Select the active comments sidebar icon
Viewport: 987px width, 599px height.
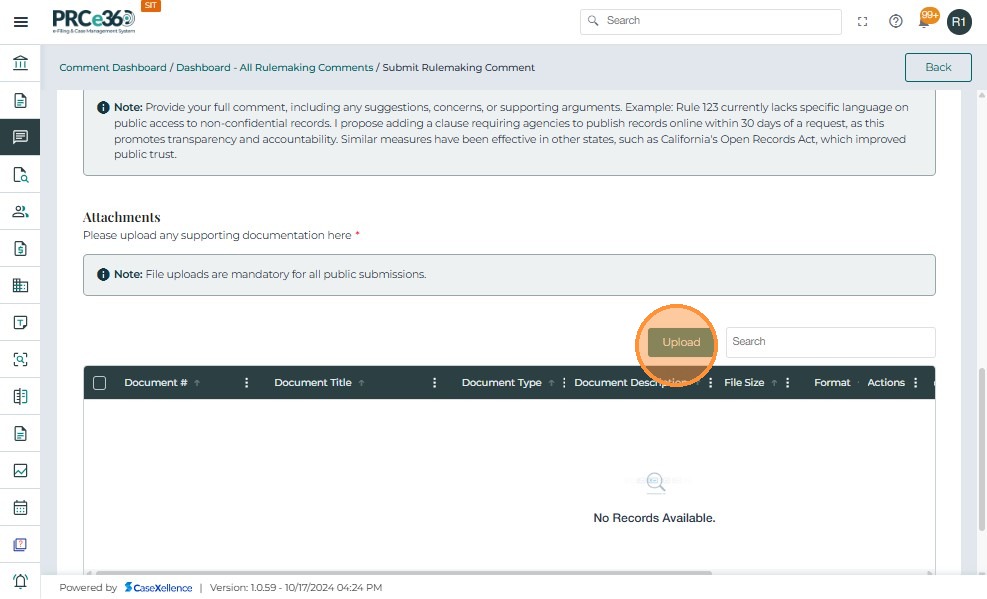(x=20, y=137)
